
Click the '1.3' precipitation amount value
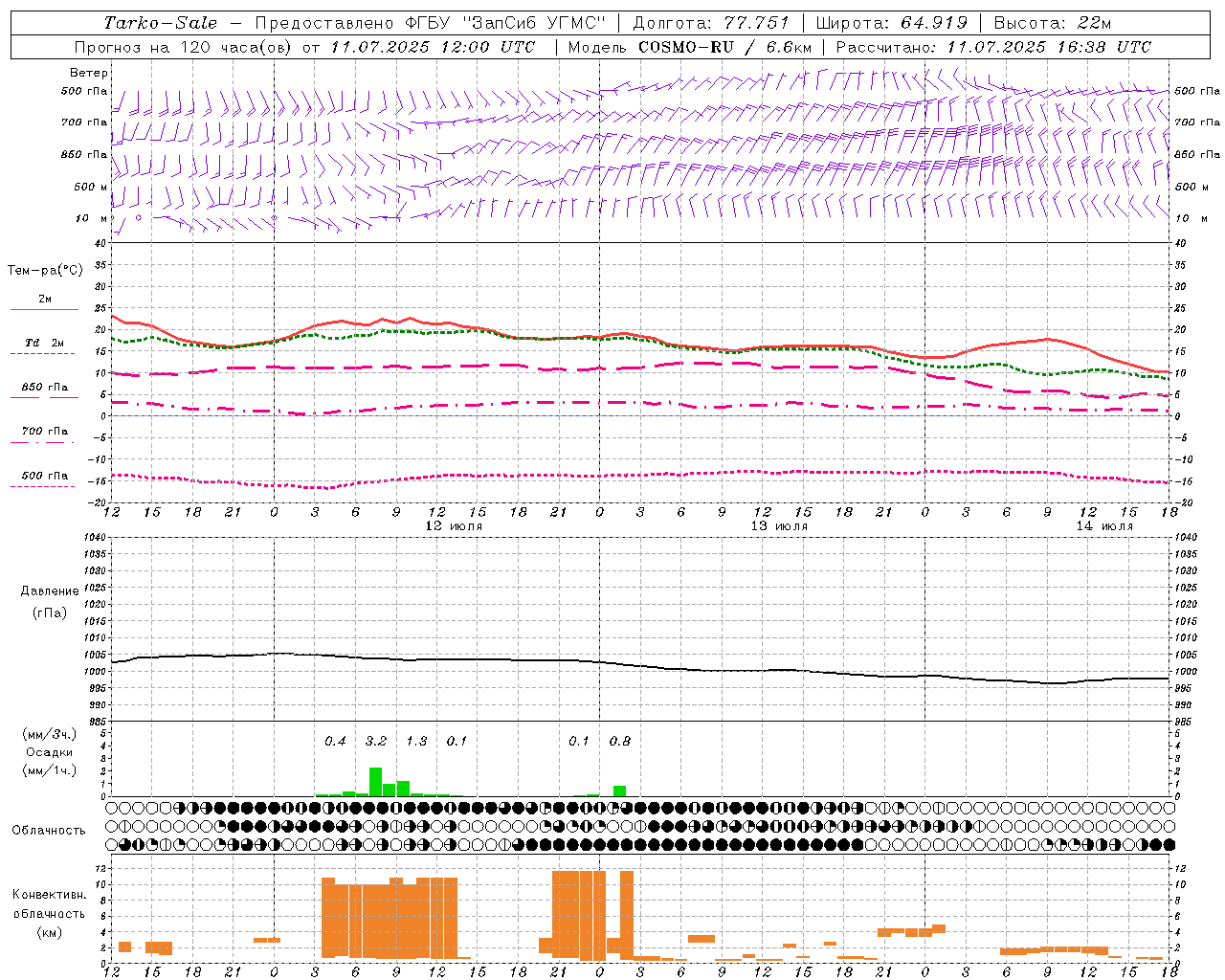pos(416,742)
